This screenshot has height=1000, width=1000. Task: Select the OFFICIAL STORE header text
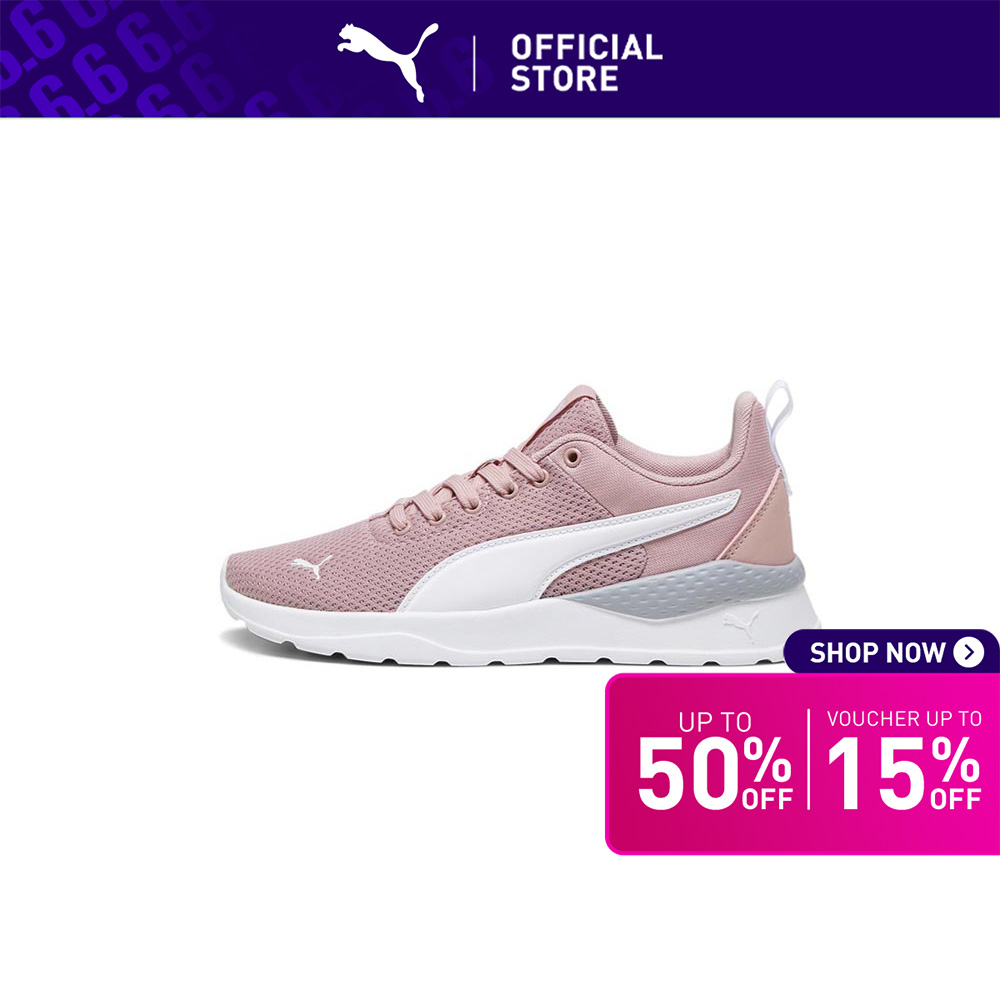click(586, 63)
